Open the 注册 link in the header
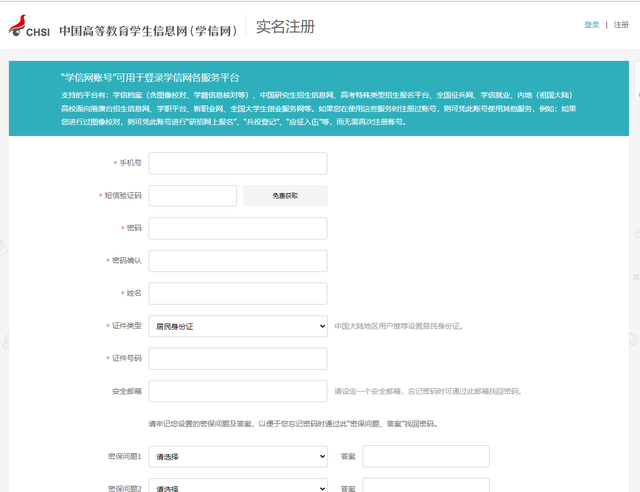 (x=621, y=25)
